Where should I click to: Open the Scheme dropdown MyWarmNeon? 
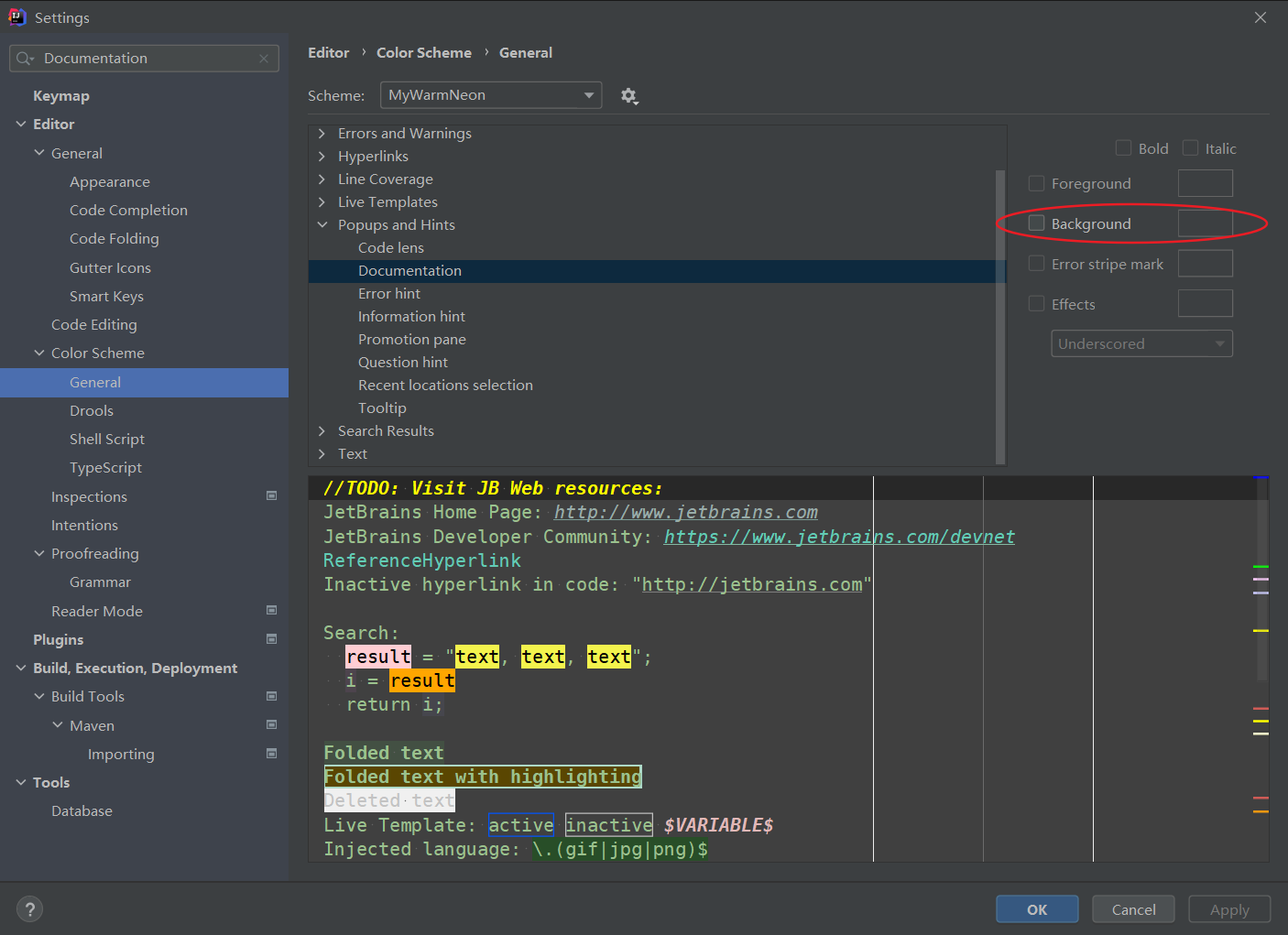click(x=491, y=95)
